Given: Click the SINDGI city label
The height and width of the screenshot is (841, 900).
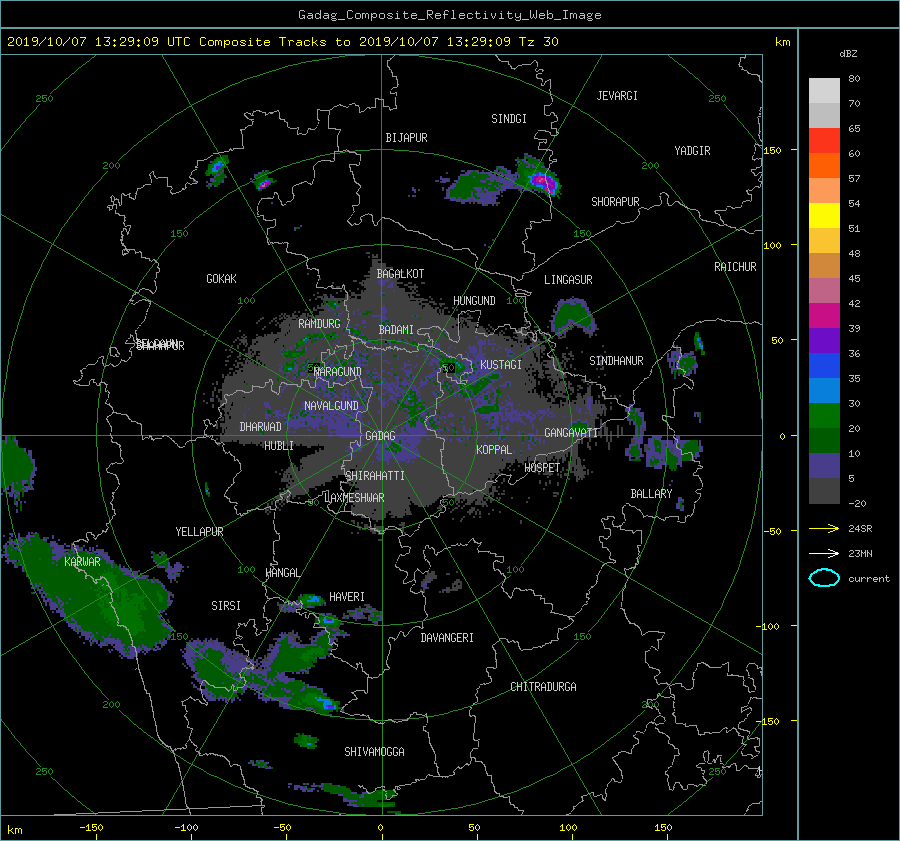Looking at the screenshot, I should click(x=509, y=119).
